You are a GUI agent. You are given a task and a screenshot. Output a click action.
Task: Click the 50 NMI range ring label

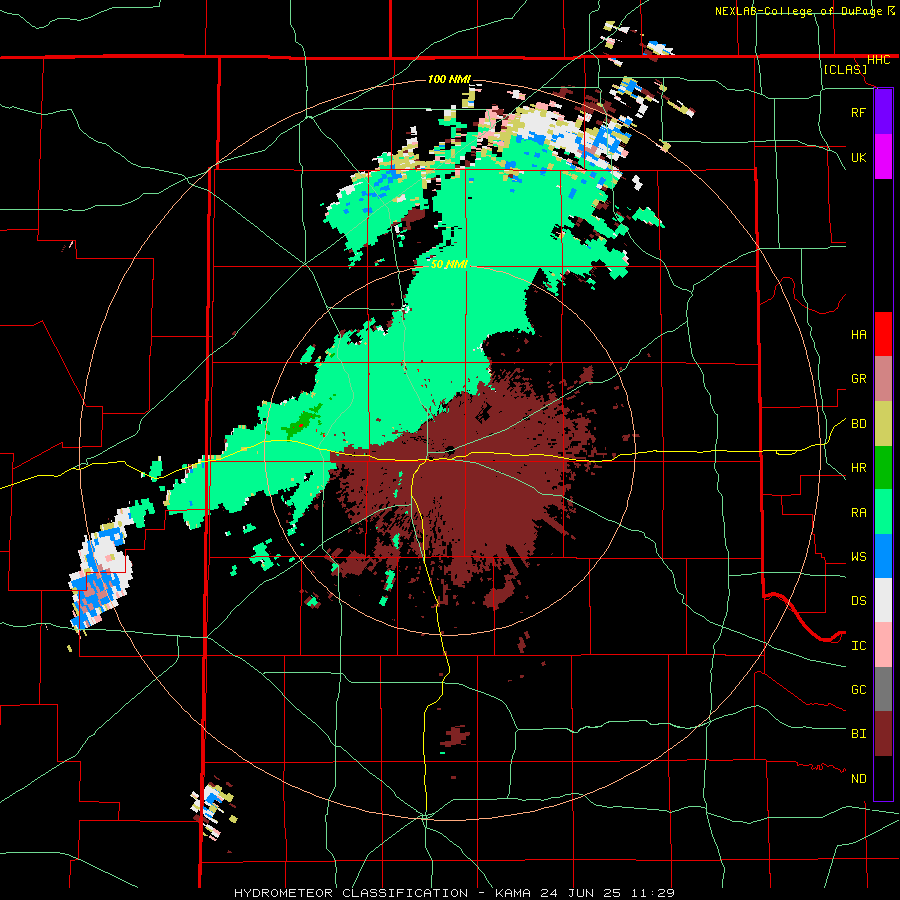tap(449, 265)
